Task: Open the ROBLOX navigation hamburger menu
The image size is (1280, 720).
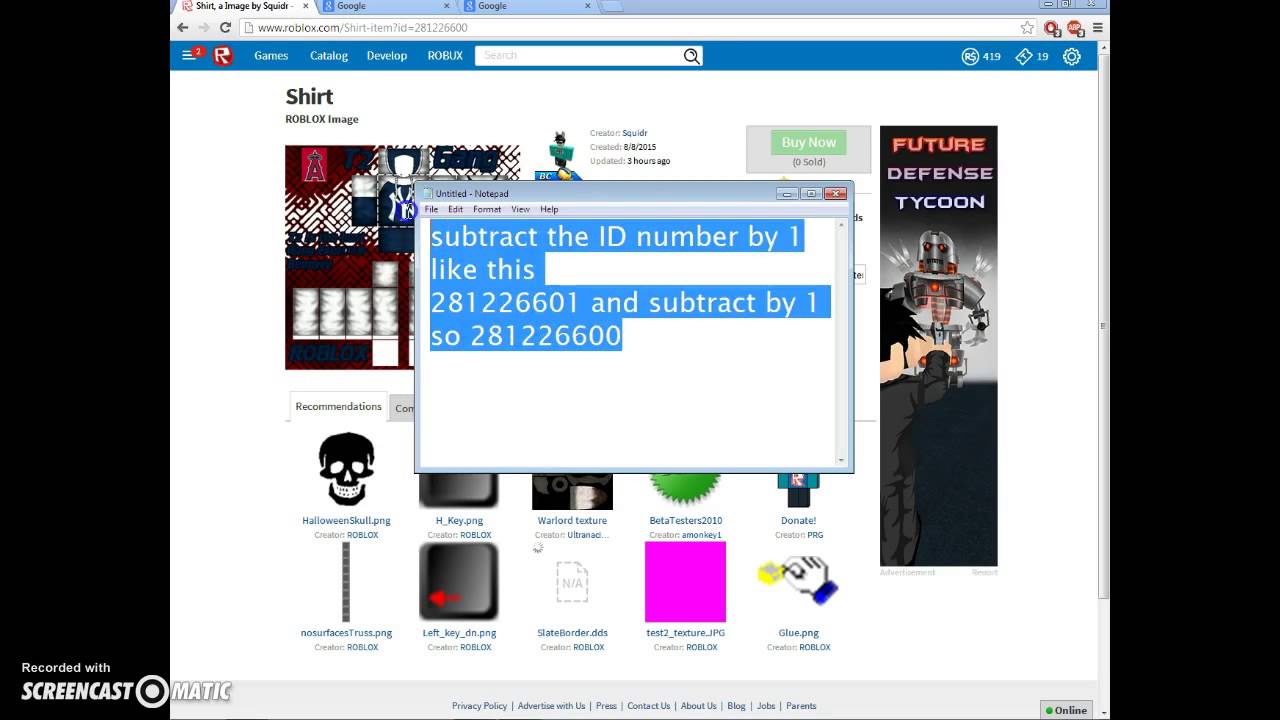Action: tap(189, 56)
